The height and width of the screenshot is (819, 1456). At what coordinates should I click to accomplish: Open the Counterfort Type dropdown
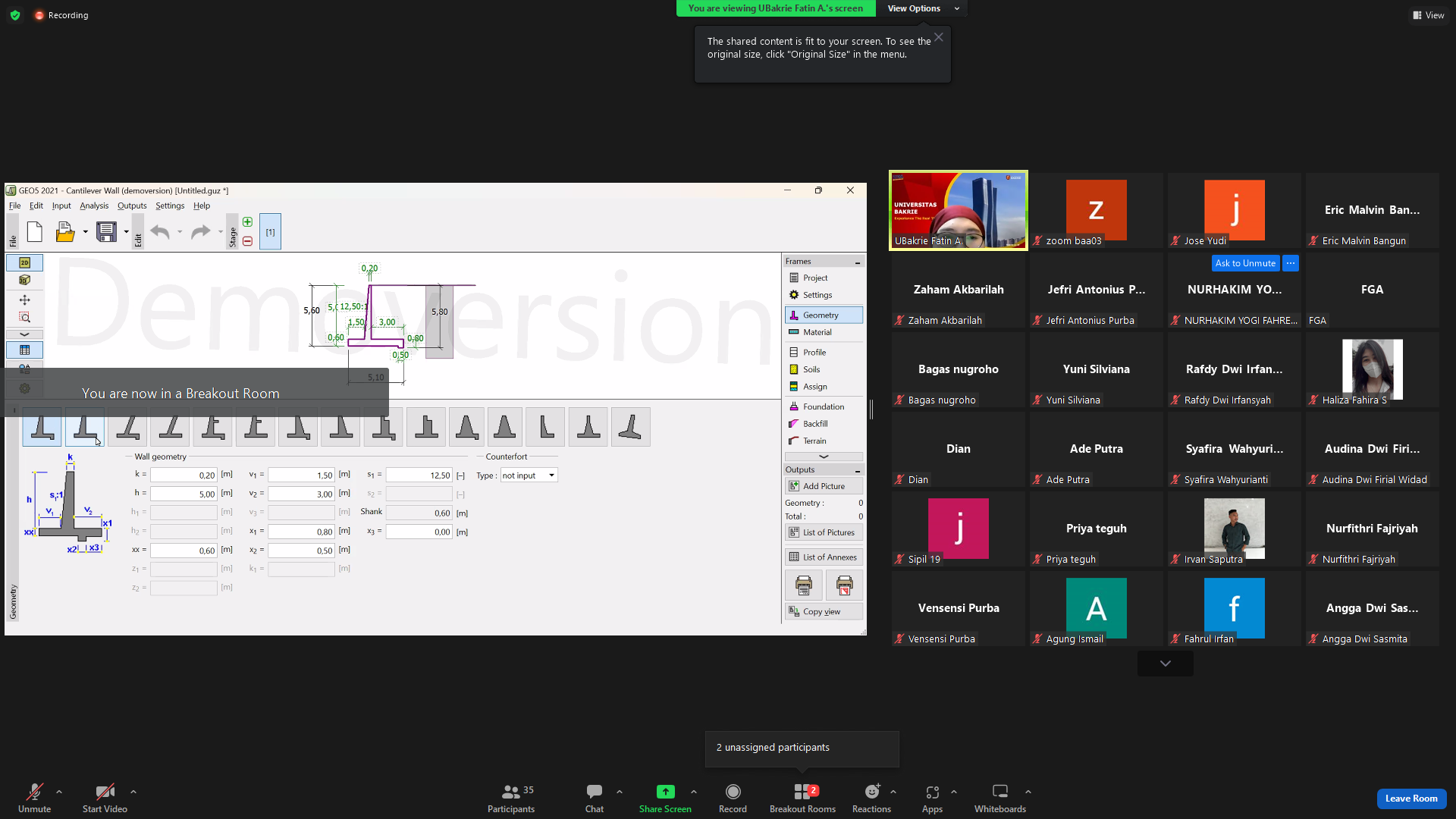pos(529,475)
